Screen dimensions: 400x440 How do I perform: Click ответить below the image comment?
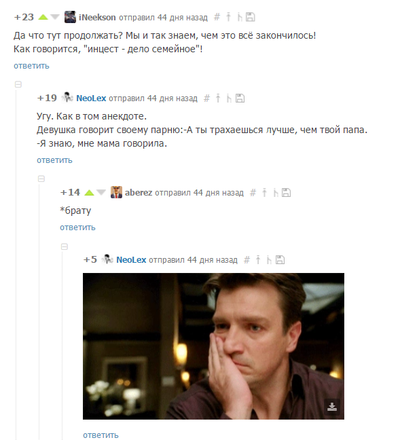[x=101, y=435]
